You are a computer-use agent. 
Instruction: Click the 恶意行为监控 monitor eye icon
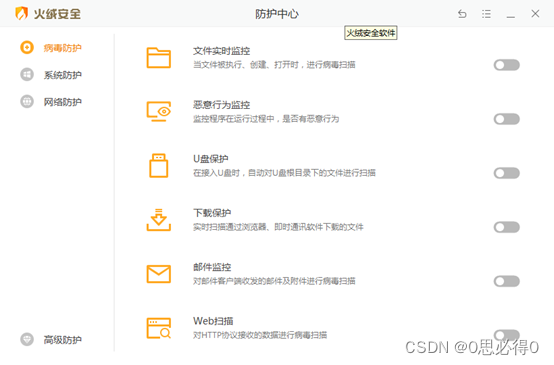coord(159,112)
